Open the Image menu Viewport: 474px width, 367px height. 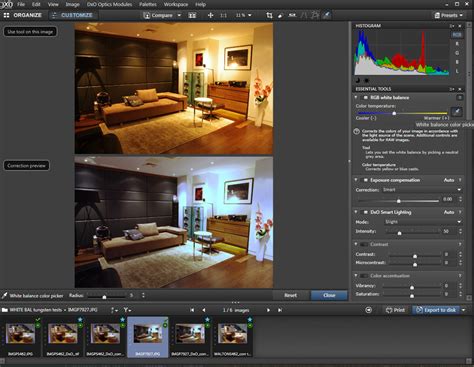click(x=72, y=4)
